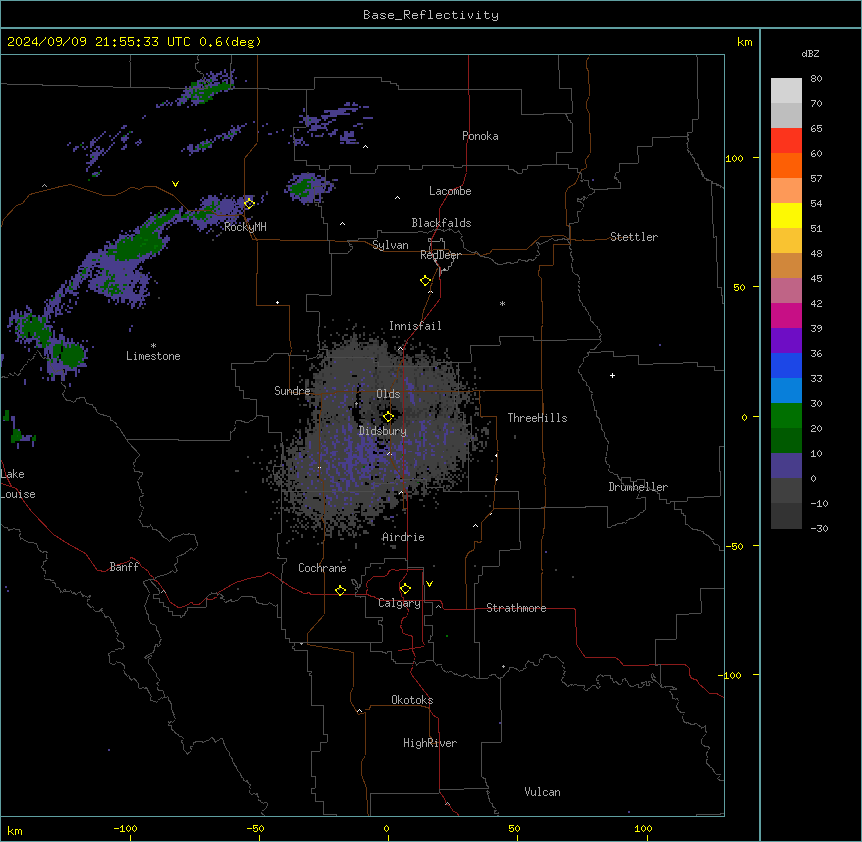Pick the dark green 20 dBZ legend color
This screenshot has height=842, width=862.
click(x=786, y=440)
